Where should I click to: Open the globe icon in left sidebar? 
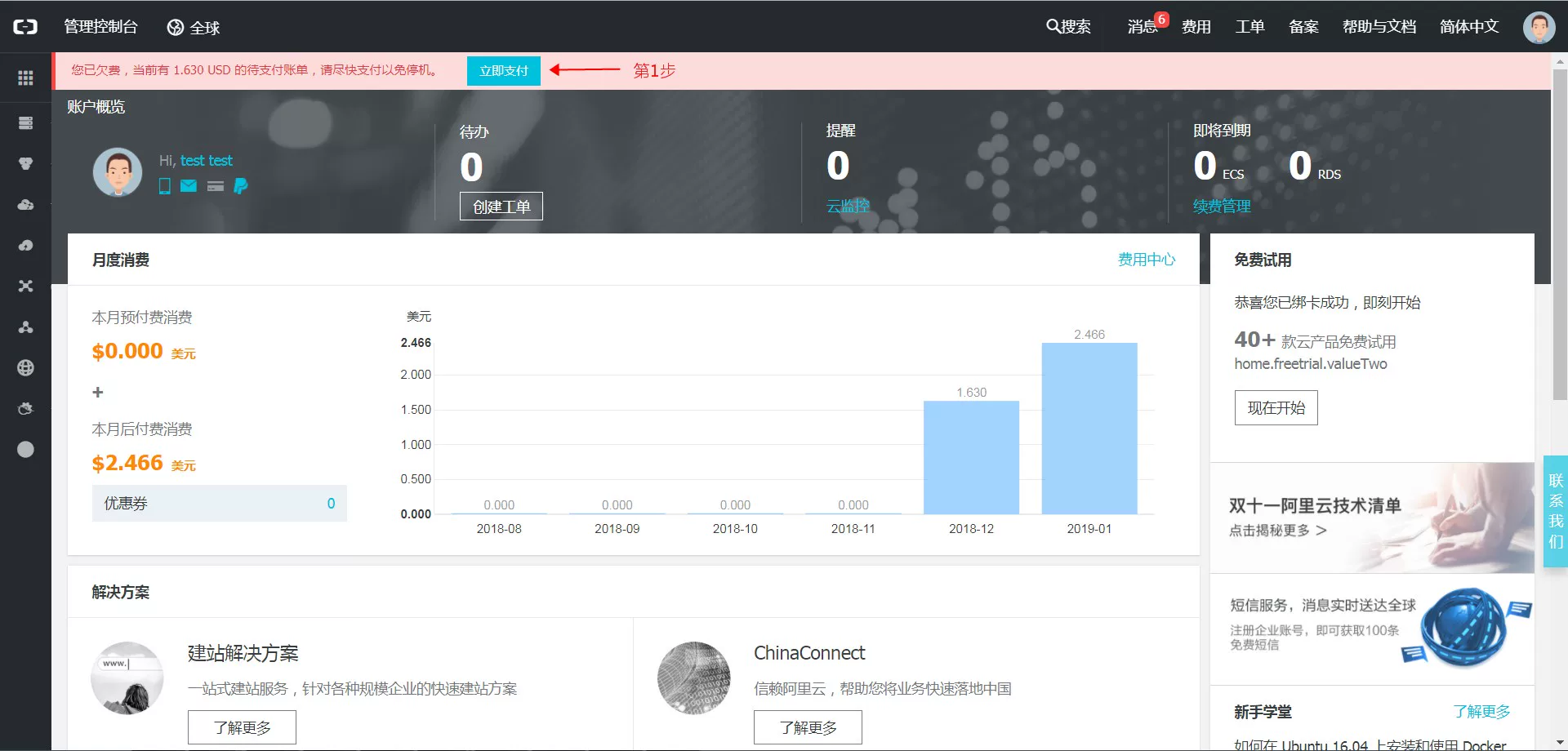[x=25, y=367]
